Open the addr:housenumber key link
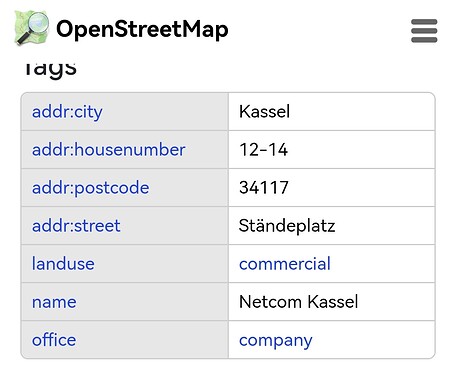The height and width of the screenshot is (374, 456). (108, 150)
